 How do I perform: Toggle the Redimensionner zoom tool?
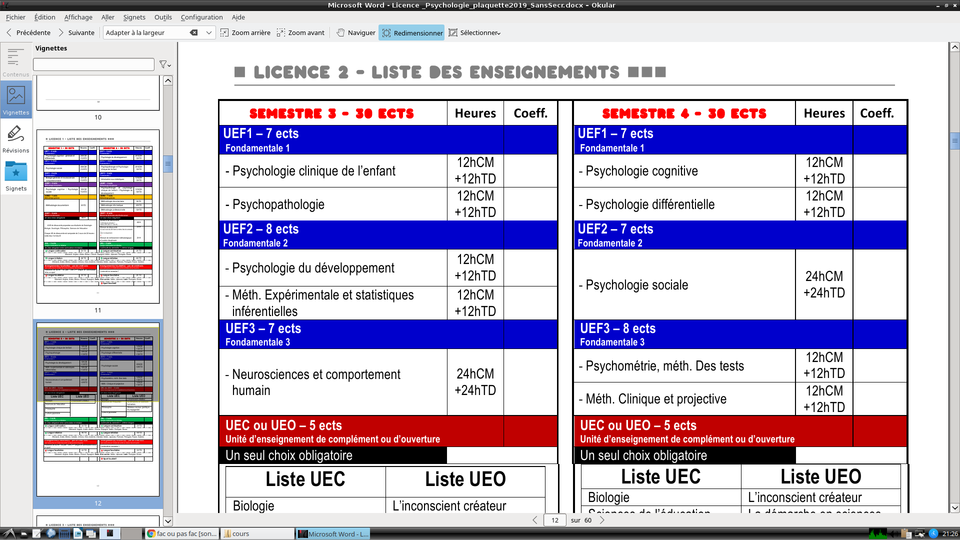(412, 32)
